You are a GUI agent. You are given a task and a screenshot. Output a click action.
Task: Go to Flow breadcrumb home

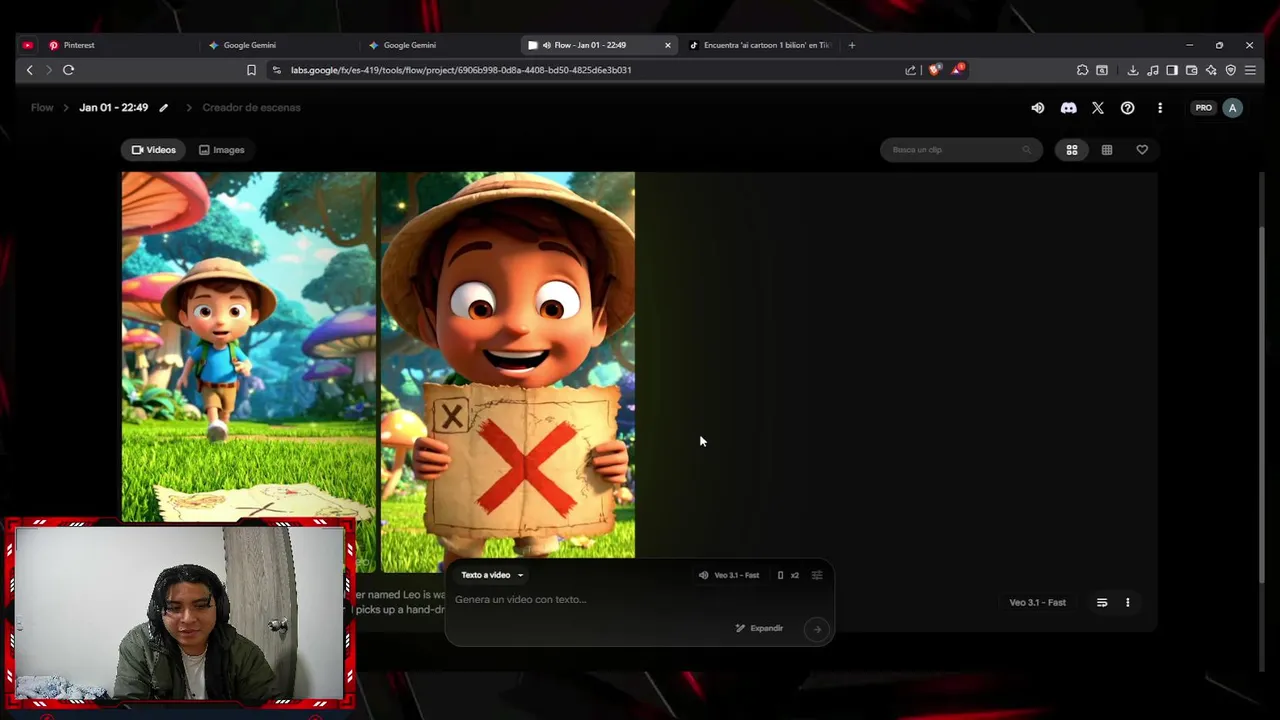(42, 108)
